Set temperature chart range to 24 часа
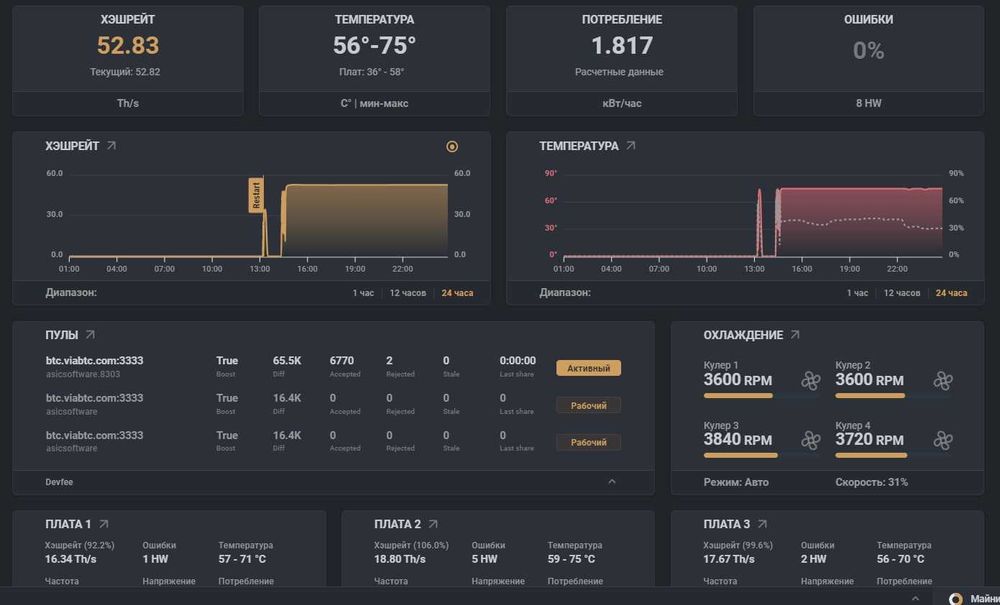The image size is (1000, 605). click(952, 293)
